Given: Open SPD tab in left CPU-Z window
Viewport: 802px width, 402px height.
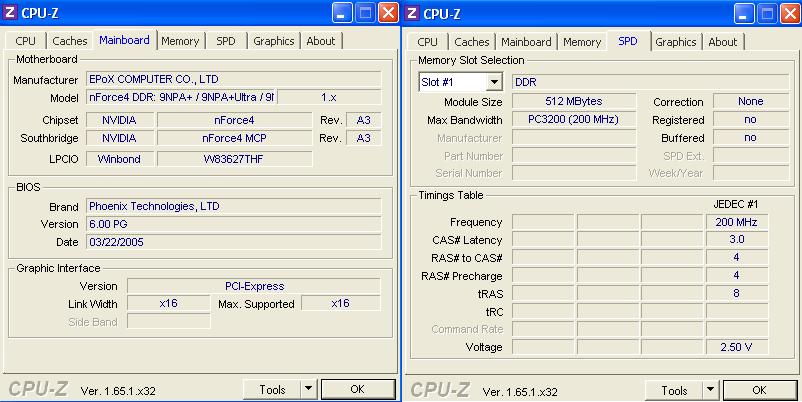Looking at the screenshot, I should (x=226, y=41).
